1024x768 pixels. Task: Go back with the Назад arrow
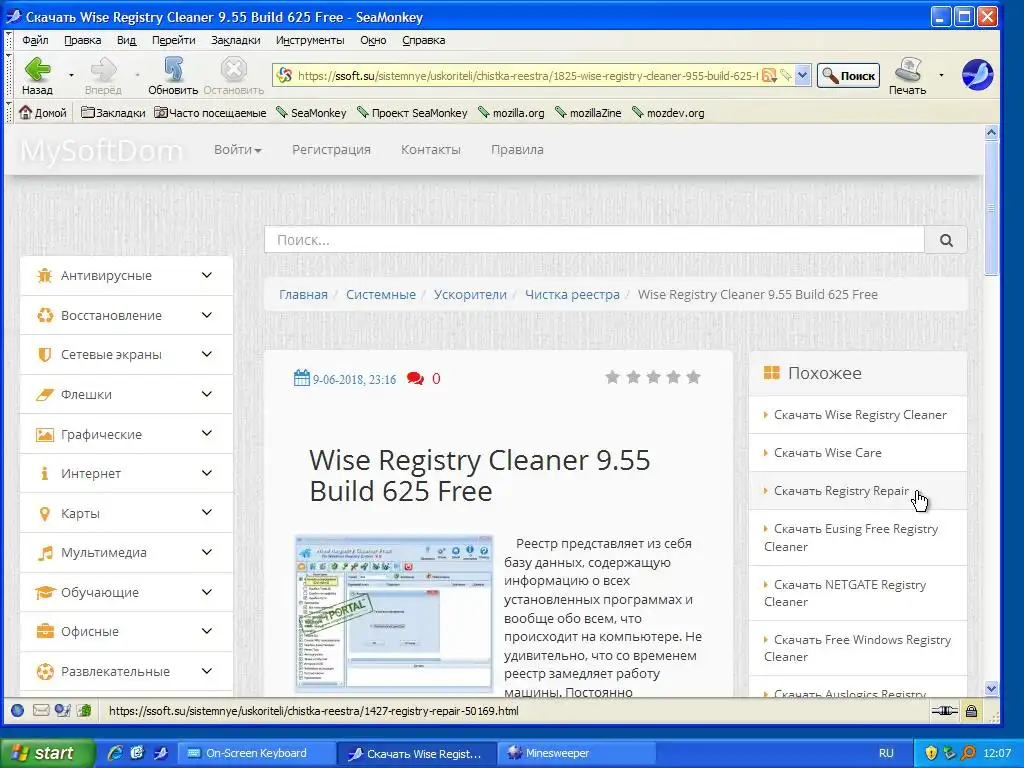[37, 69]
